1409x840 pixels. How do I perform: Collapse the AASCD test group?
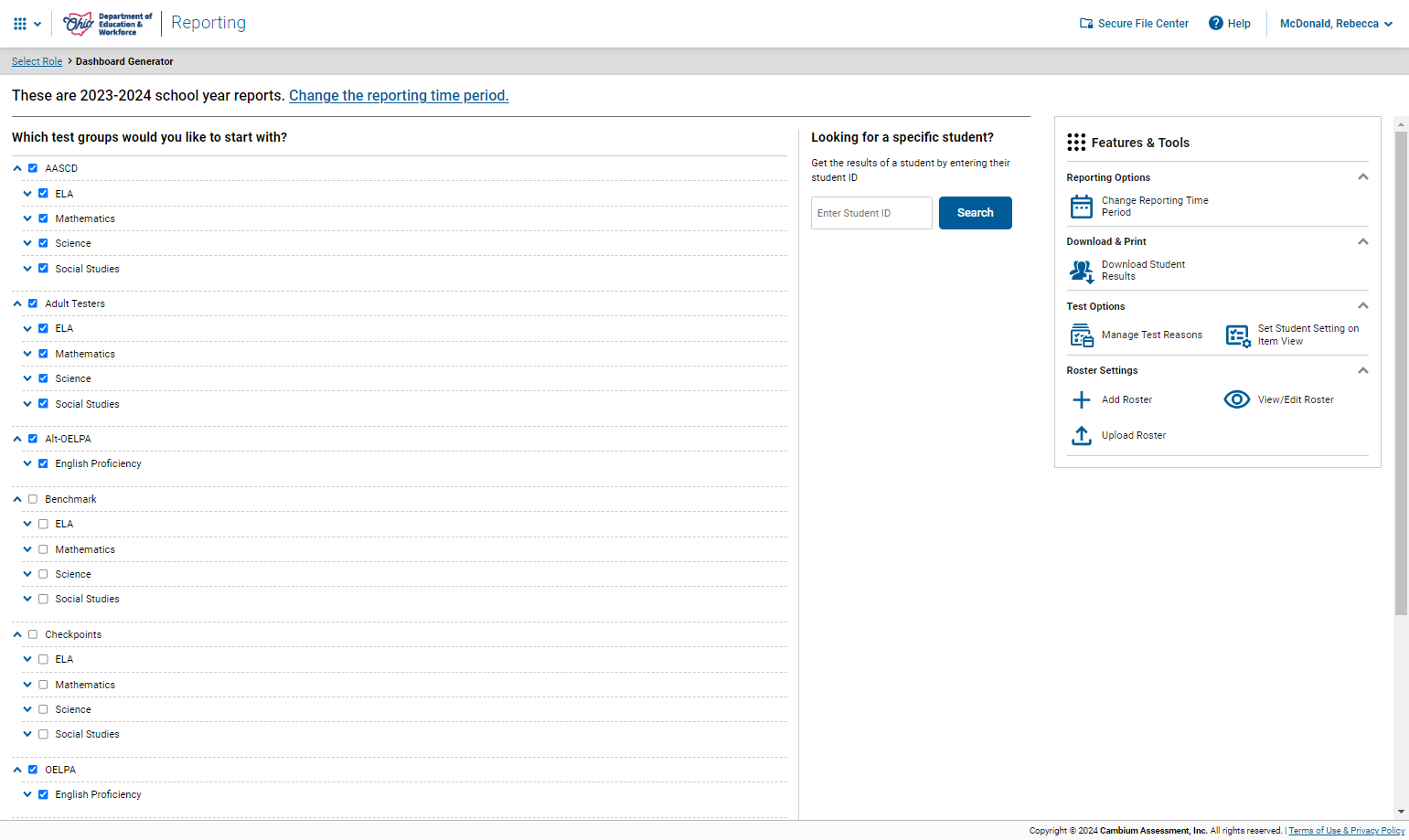[17, 168]
